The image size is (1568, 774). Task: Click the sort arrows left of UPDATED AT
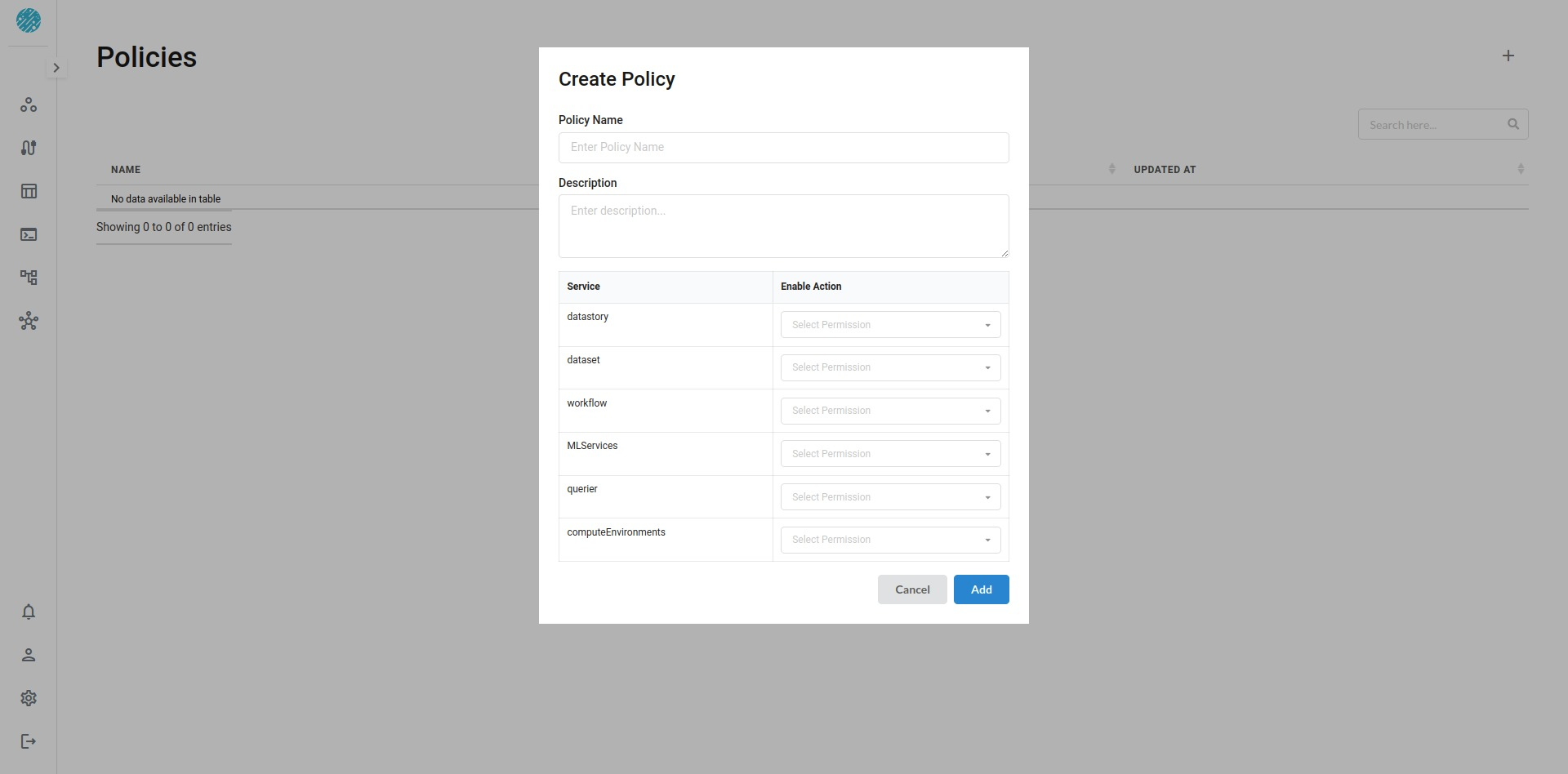click(x=1111, y=169)
